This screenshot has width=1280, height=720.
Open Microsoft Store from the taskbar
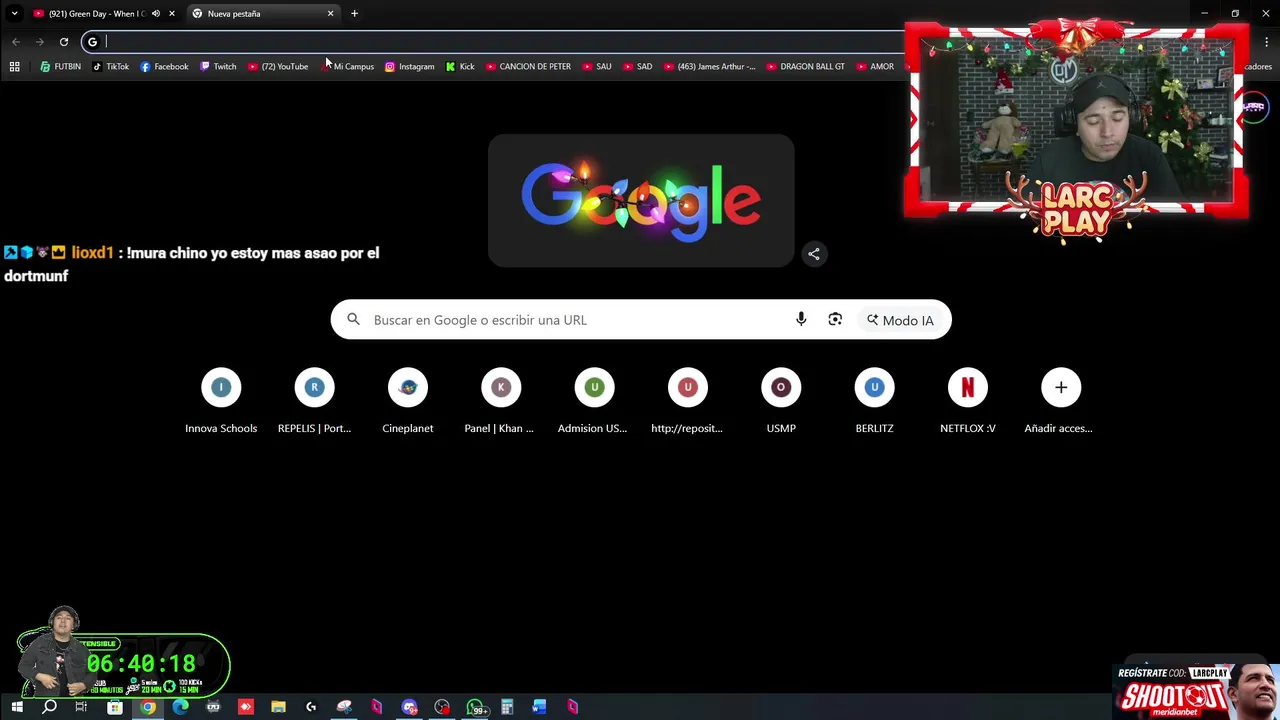pyautogui.click(x=115, y=708)
